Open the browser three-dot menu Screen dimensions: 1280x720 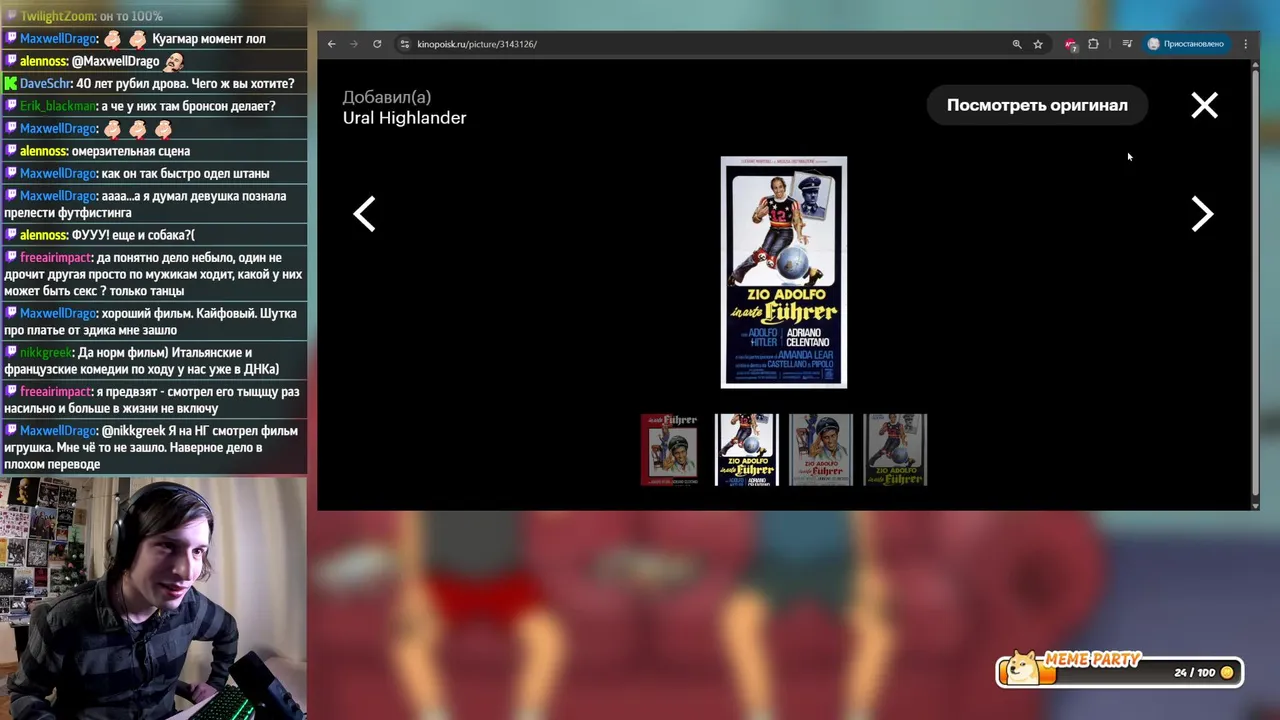1245,44
